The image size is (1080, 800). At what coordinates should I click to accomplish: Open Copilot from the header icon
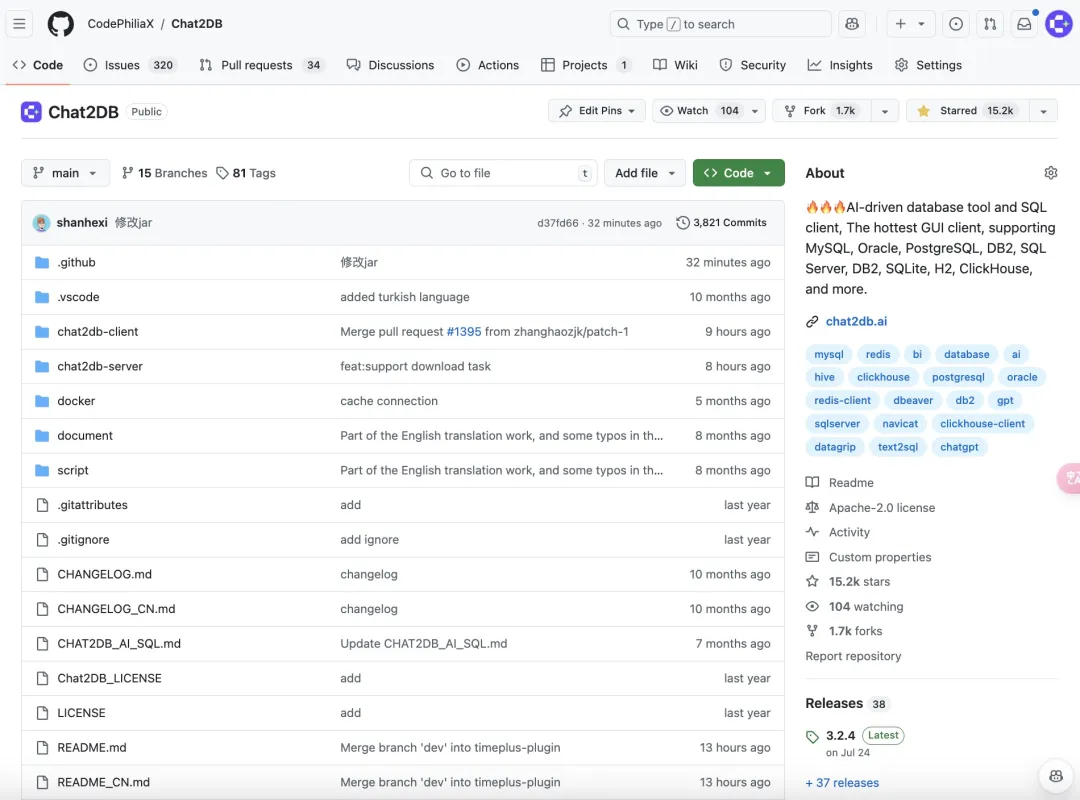click(852, 24)
